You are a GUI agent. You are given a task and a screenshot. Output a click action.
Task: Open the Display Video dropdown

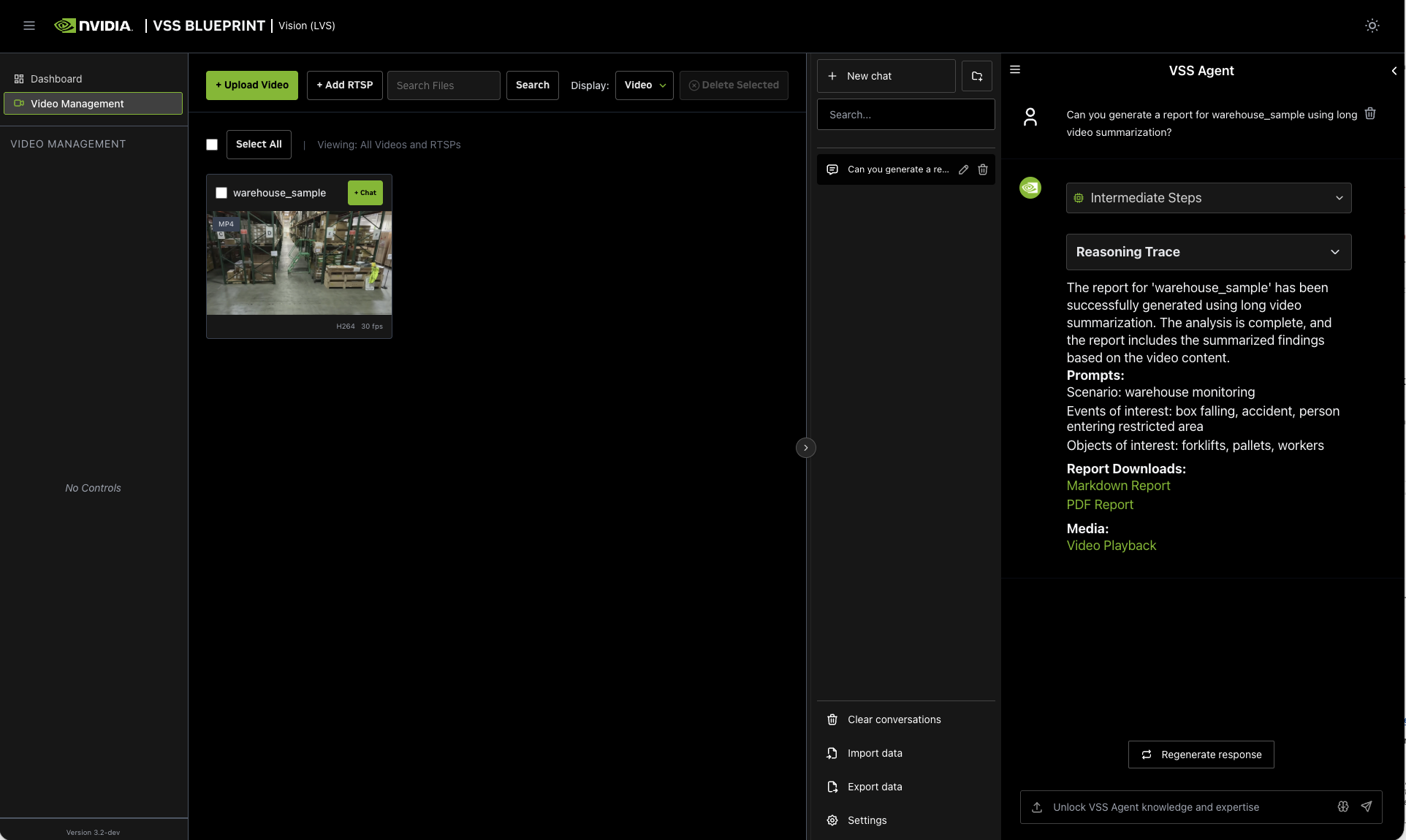[645, 85]
